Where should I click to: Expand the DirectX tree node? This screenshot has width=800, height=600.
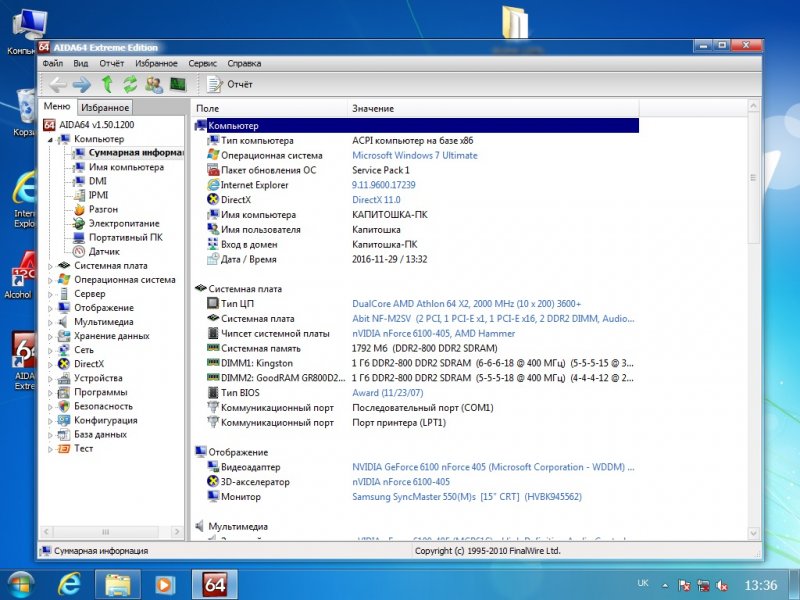point(51,364)
